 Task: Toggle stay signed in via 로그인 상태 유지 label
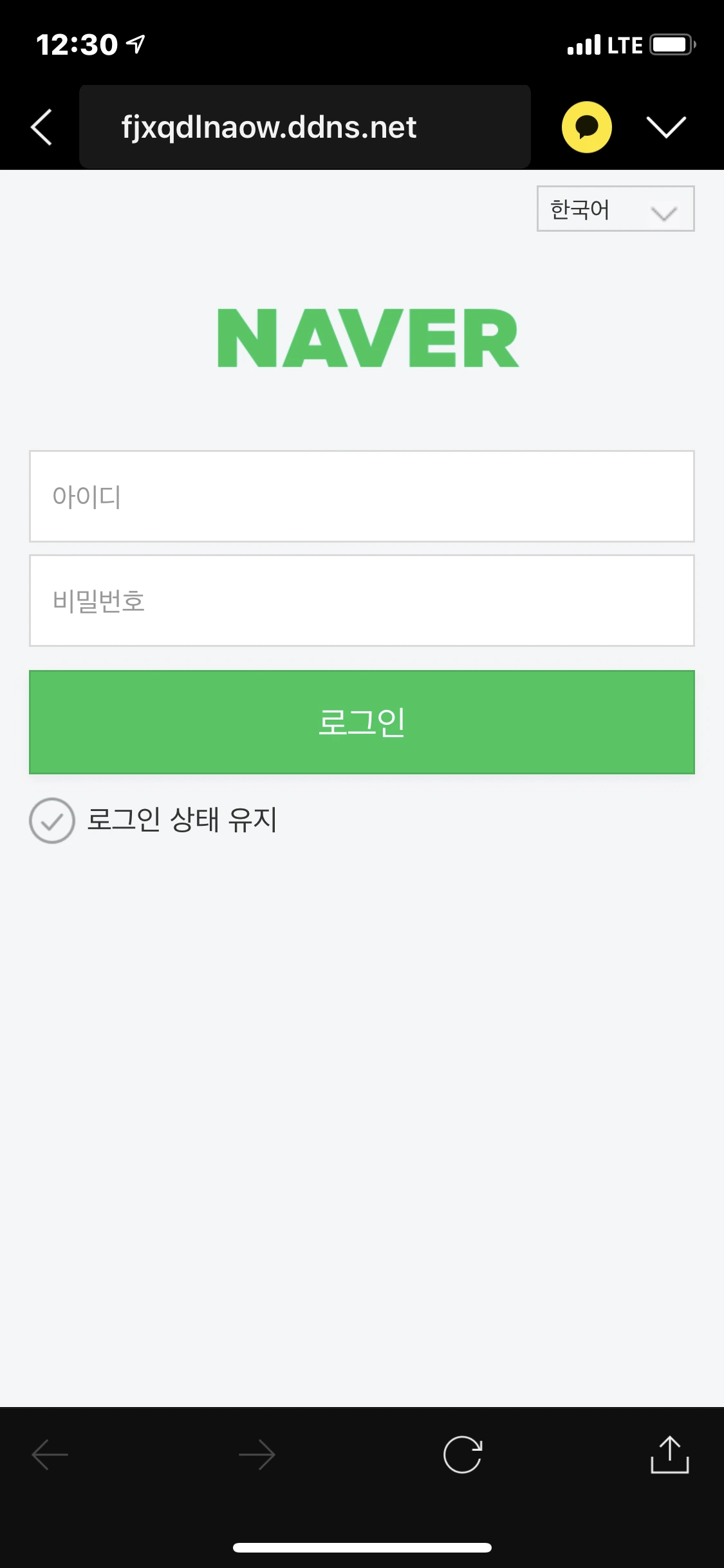pos(182,820)
